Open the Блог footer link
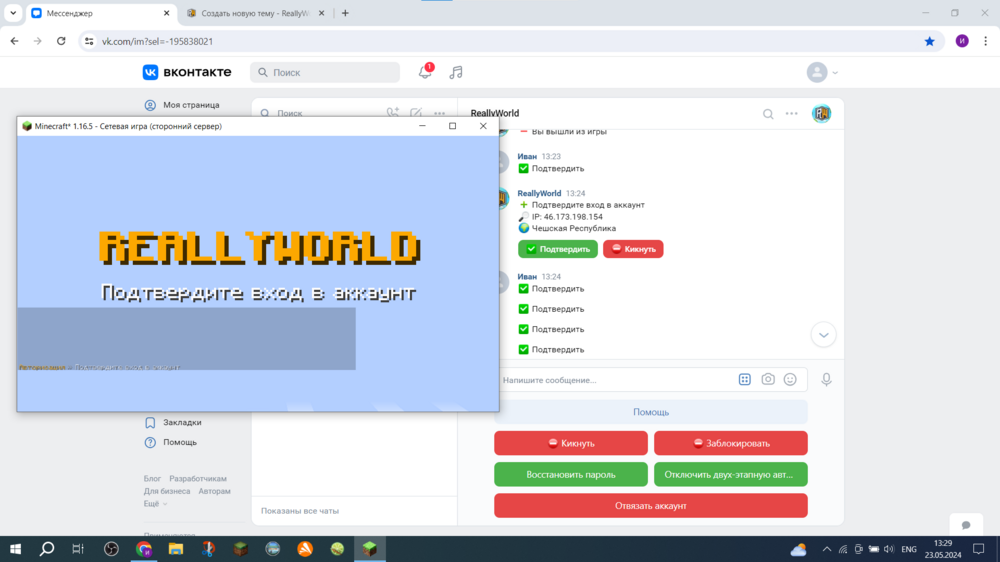Image resolution: width=1000 pixels, height=562 pixels. click(152, 478)
